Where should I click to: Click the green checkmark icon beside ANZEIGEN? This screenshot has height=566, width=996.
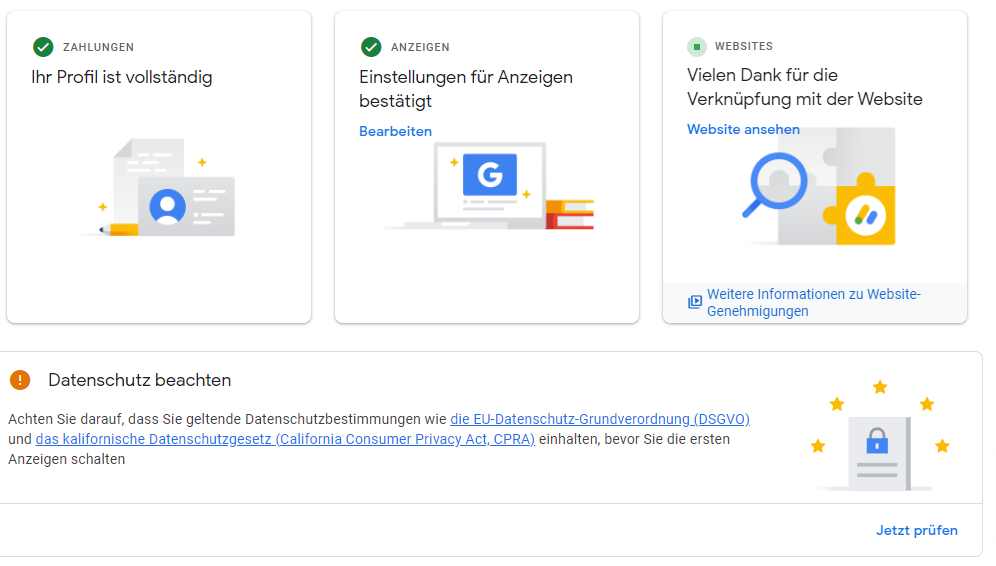click(371, 47)
